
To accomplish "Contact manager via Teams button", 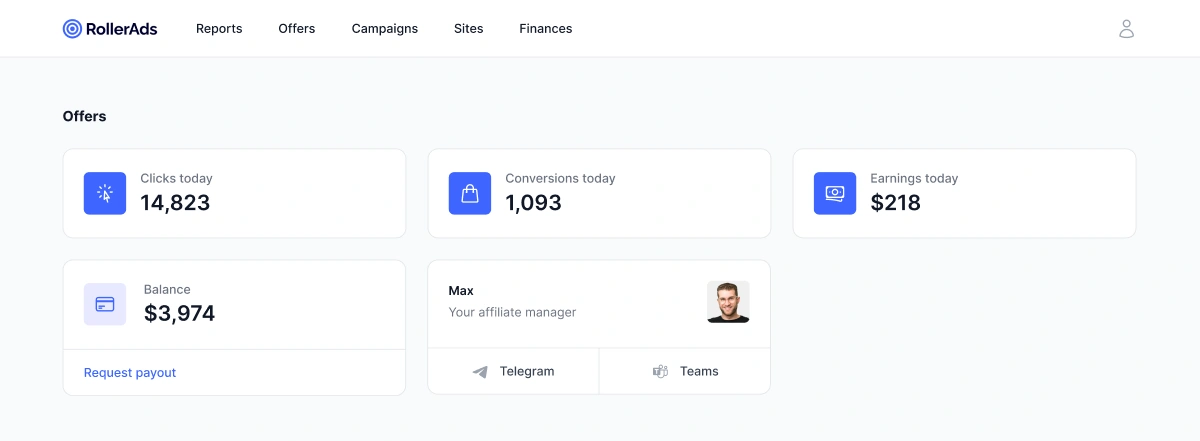I will (685, 371).
